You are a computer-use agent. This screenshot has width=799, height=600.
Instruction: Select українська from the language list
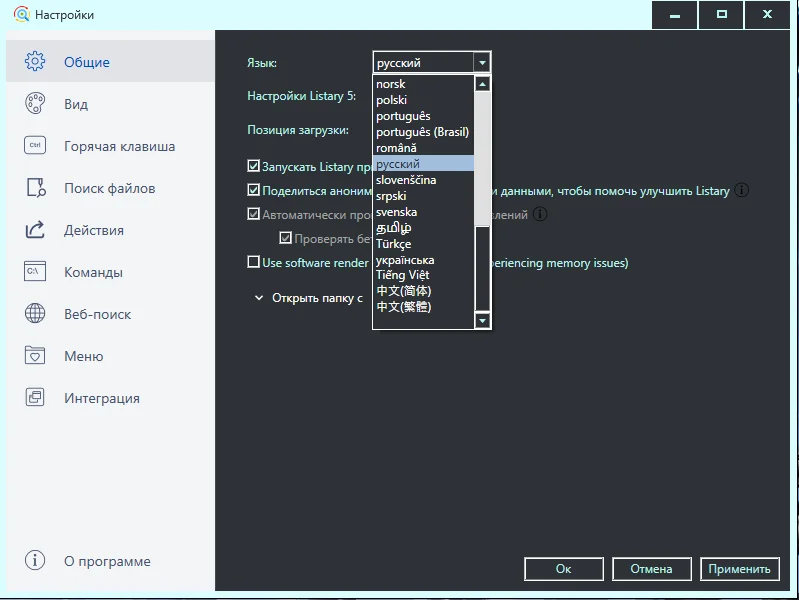tap(405, 260)
